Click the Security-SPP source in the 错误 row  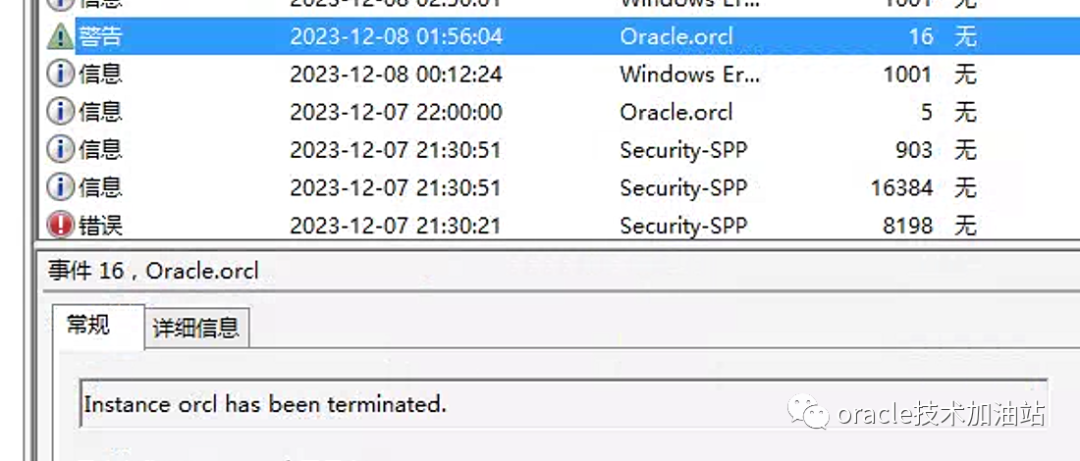[683, 226]
